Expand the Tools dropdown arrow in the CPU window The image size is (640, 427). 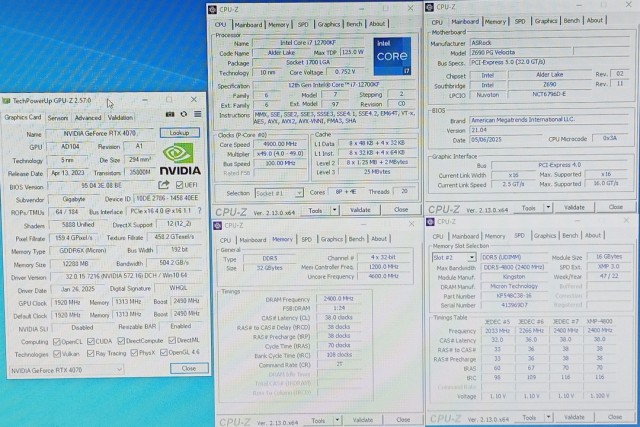pyautogui.click(x=334, y=210)
